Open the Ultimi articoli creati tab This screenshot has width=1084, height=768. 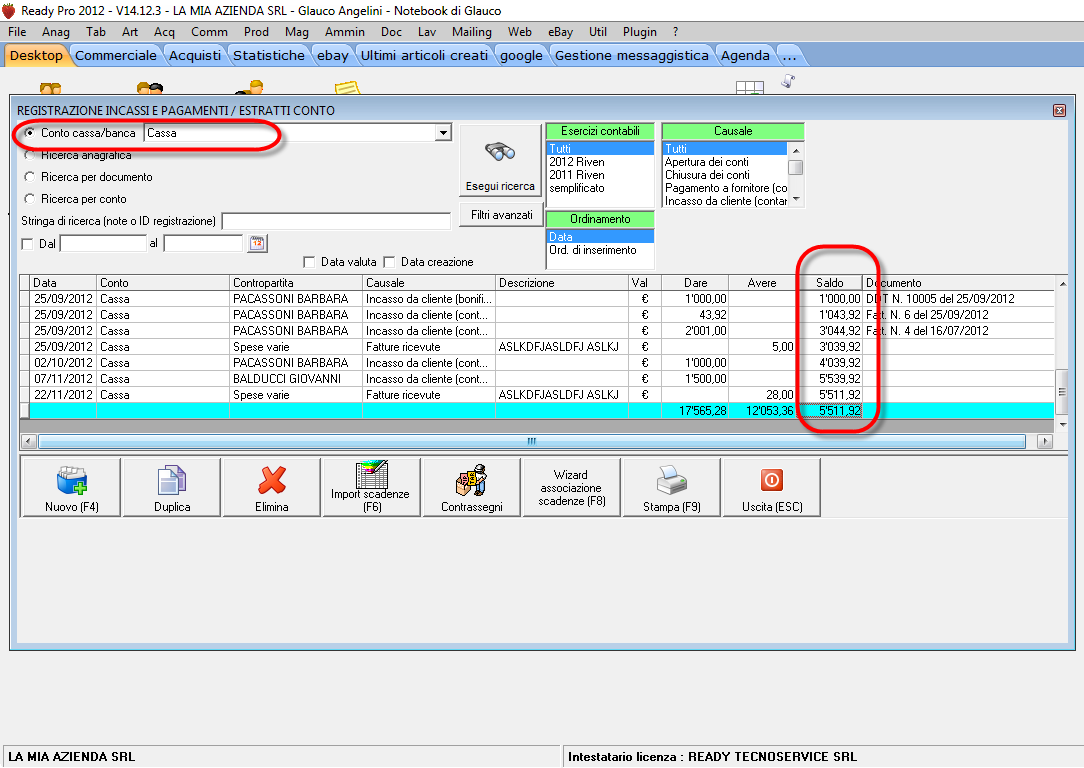(424, 55)
